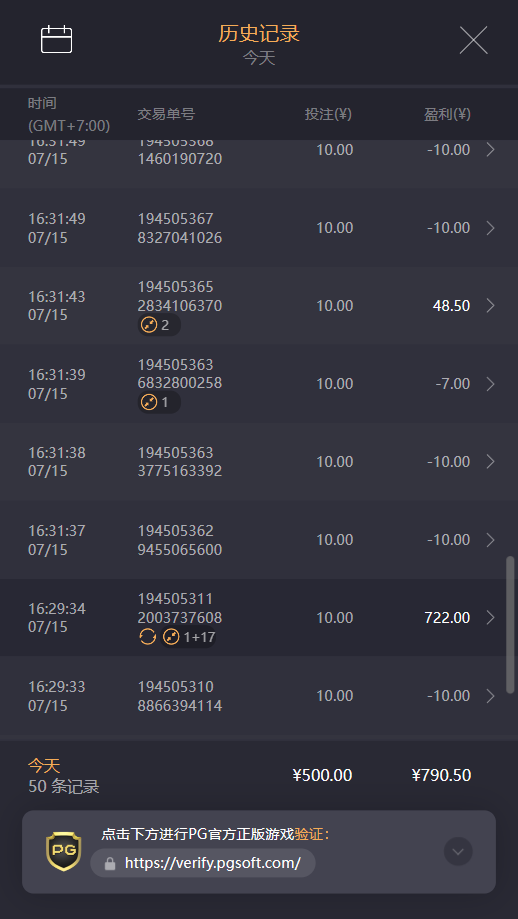Click the respin arrows icon on 722.00 record
518x919 pixels.
[148, 637]
